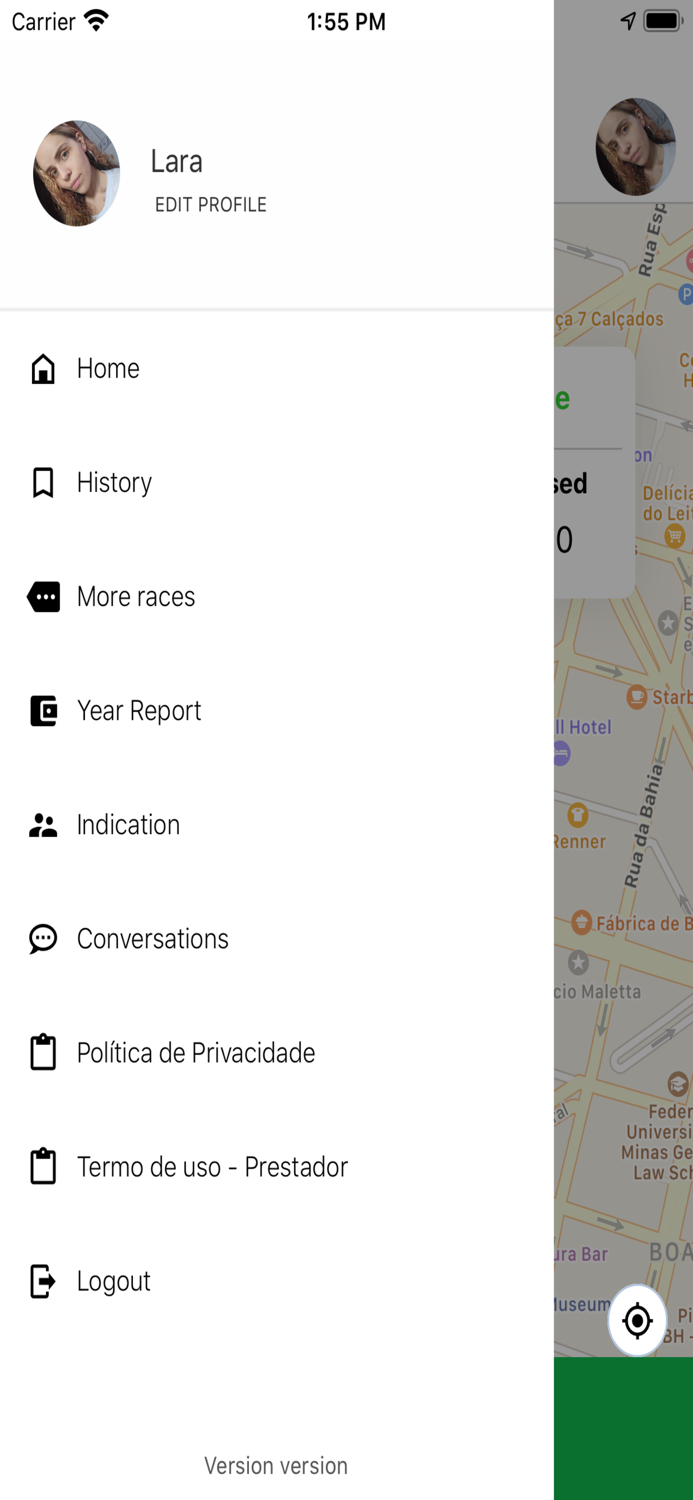Click the Termo de uso clipboard icon
Image resolution: width=693 pixels, height=1500 pixels.
click(x=43, y=1166)
